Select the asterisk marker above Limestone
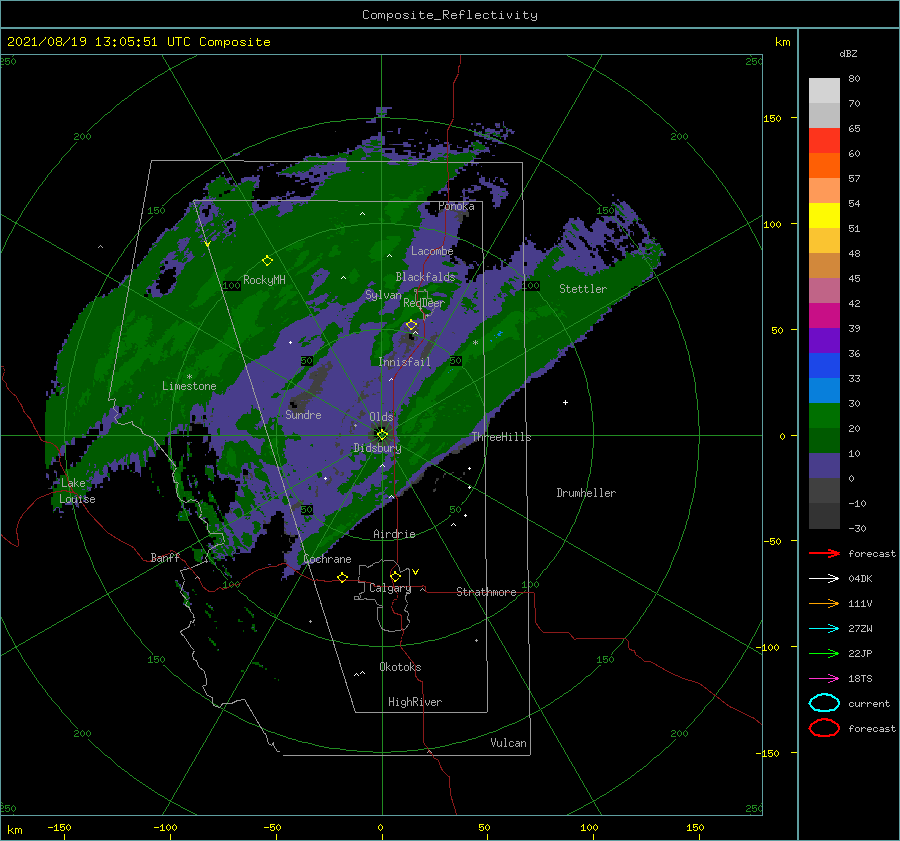The image size is (900, 841). point(189,377)
